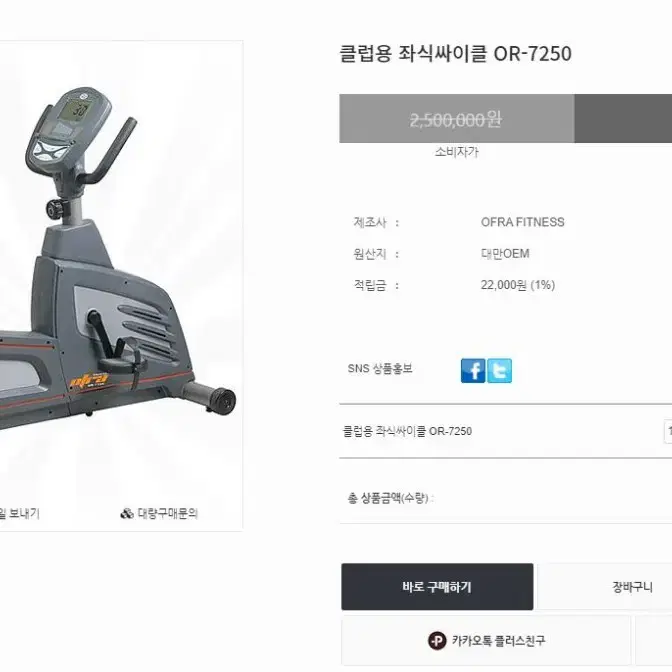The width and height of the screenshot is (672, 672).
Task: Click 바로 구매하기 buy now button
Action: pyautogui.click(x=437, y=587)
